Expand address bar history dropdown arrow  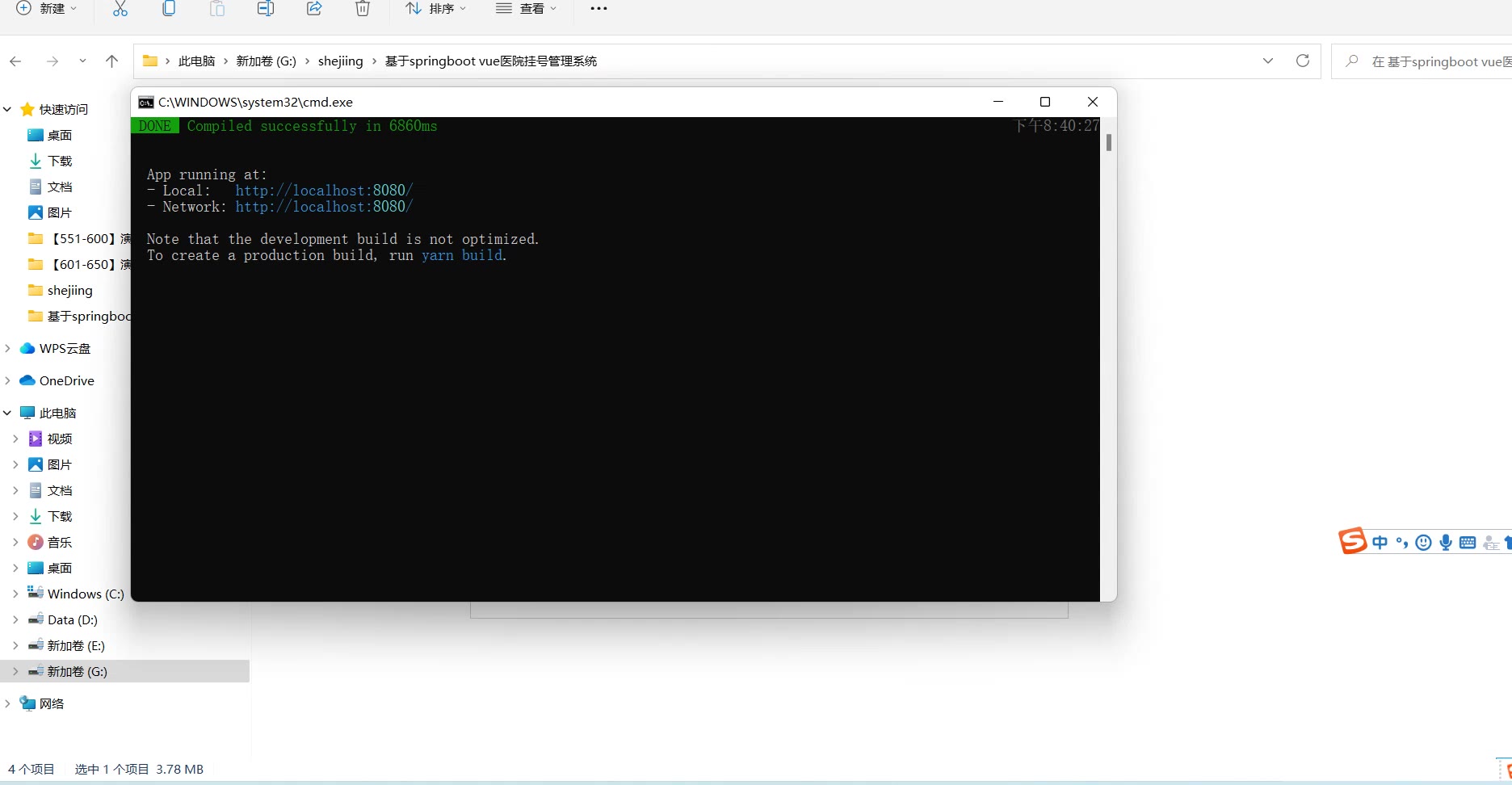(1268, 61)
